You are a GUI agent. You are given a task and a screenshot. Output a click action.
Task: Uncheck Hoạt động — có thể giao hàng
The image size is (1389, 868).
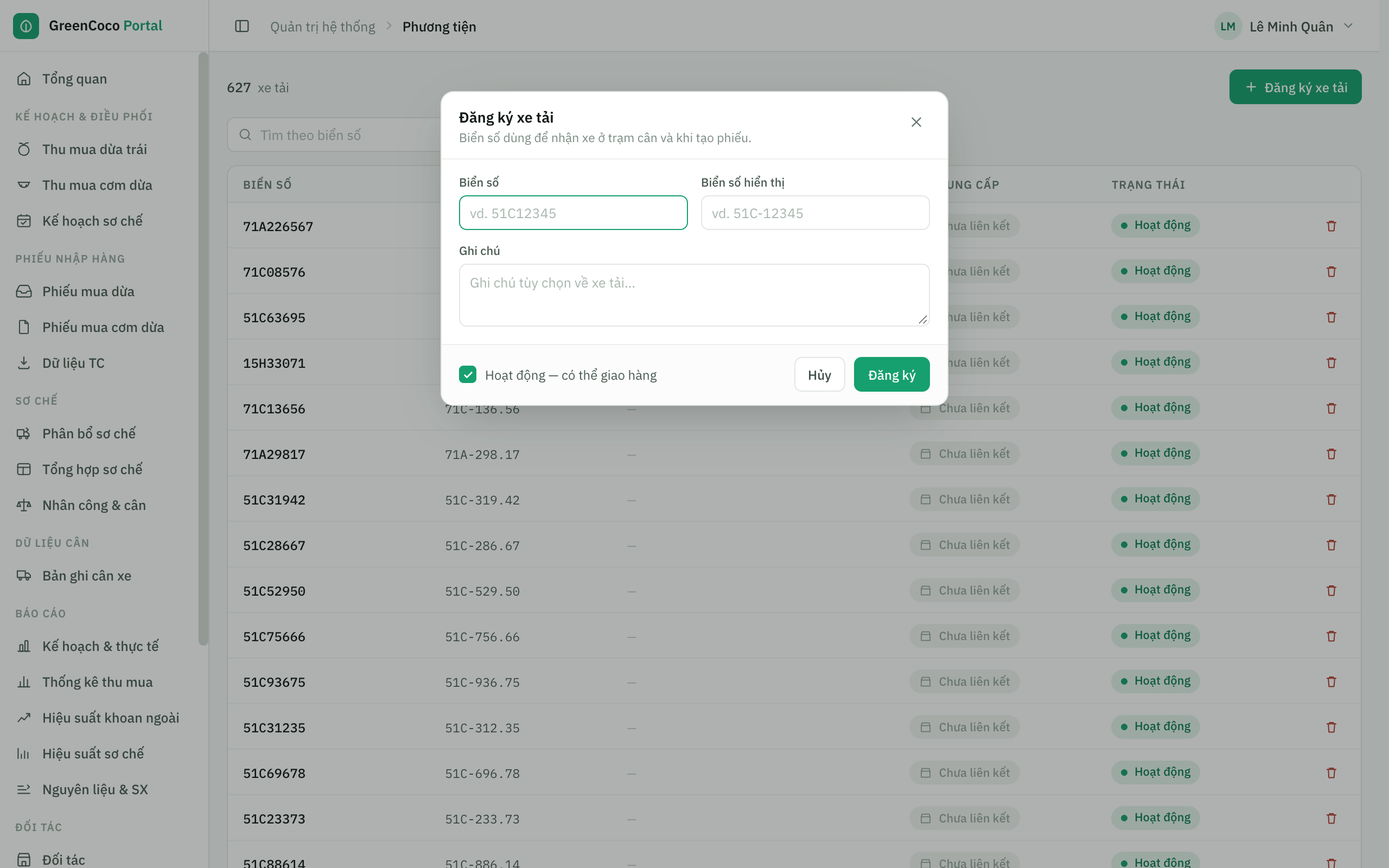pyautogui.click(x=468, y=375)
